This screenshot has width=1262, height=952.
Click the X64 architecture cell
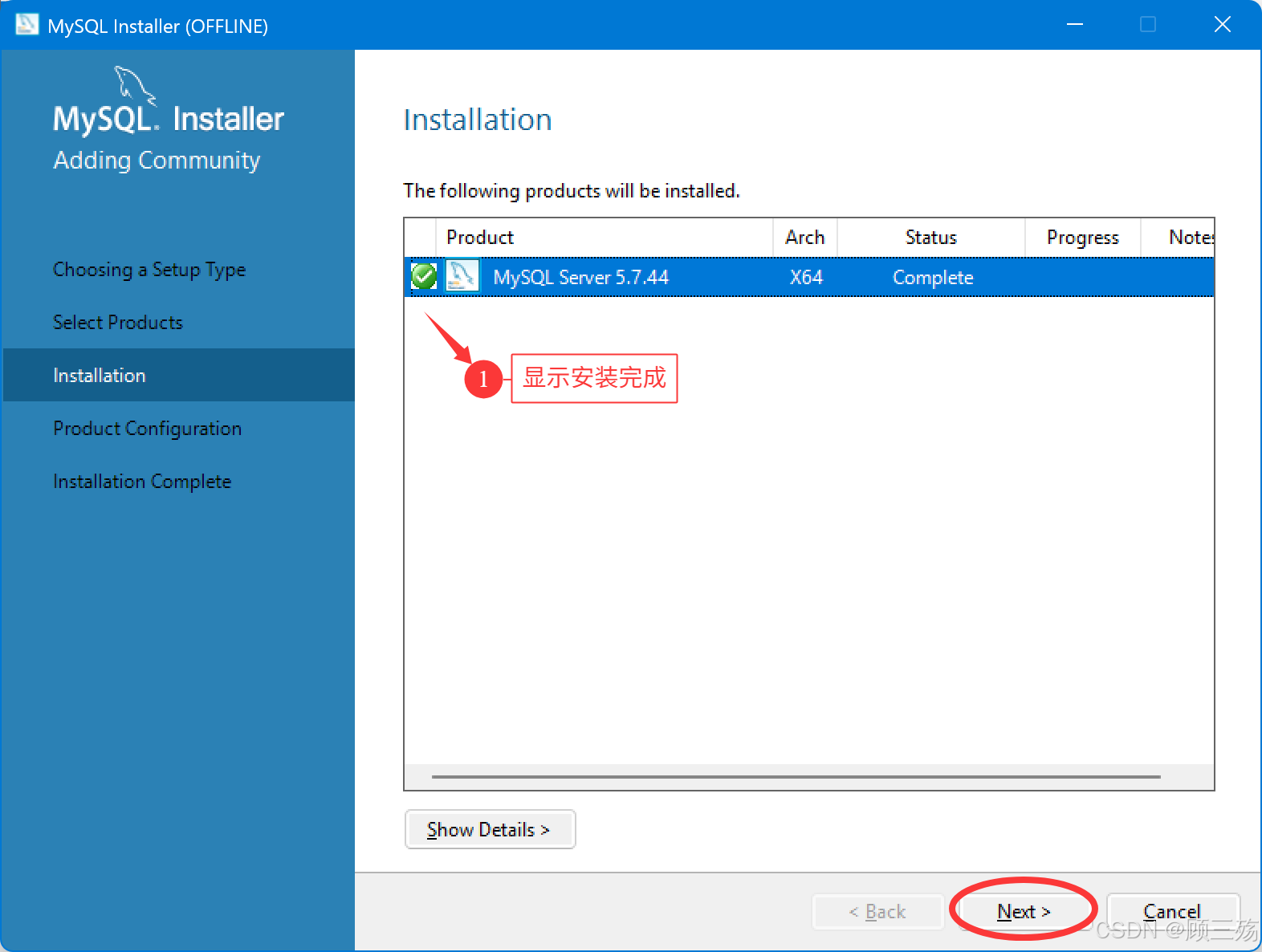point(806,278)
